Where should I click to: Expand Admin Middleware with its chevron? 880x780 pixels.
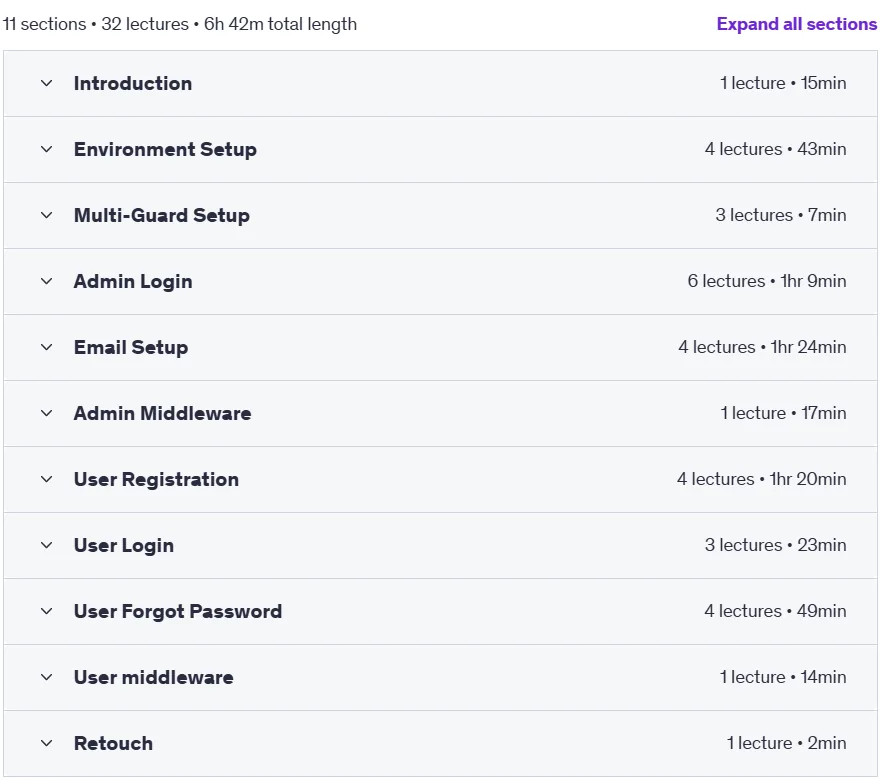[x=47, y=414]
